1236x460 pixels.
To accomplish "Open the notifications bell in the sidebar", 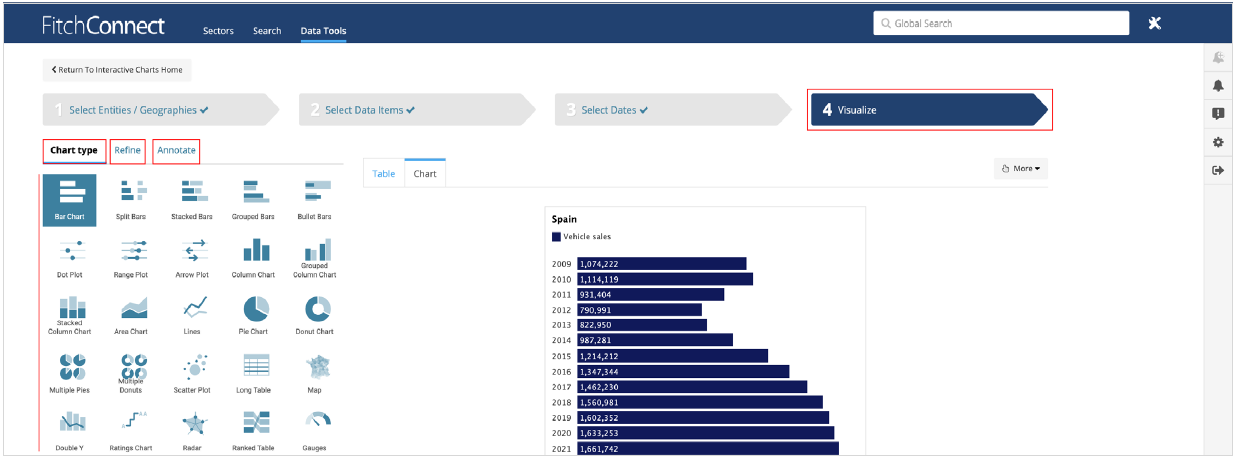I will pos(1217,85).
